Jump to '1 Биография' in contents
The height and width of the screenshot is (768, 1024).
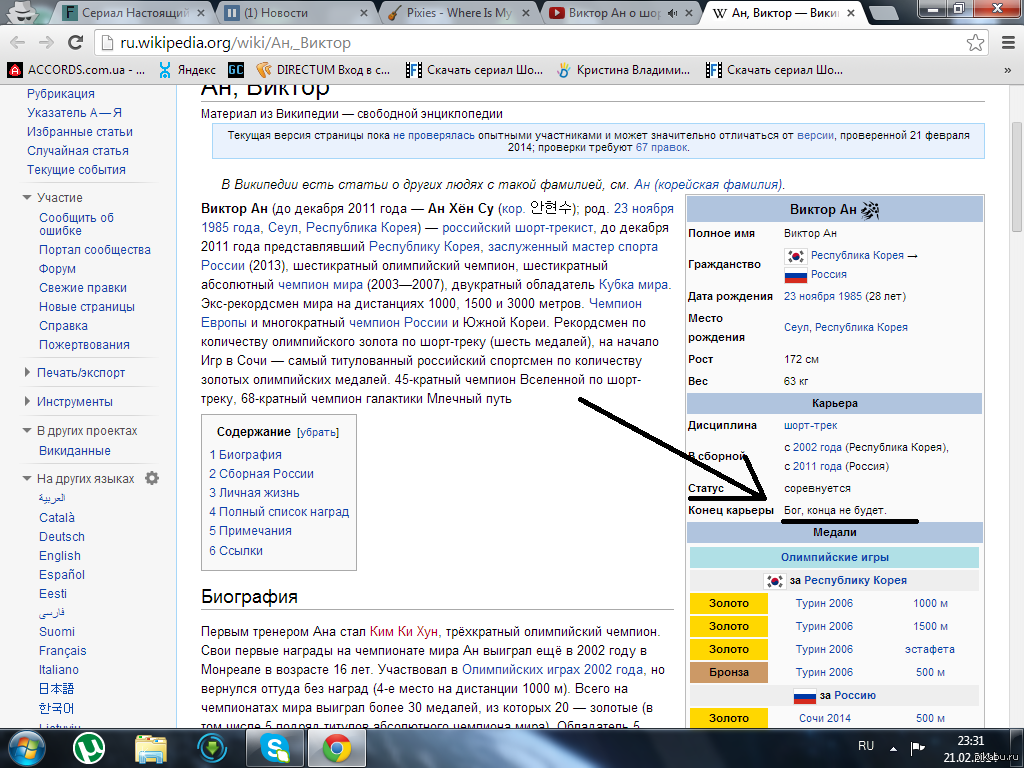tap(246, 455)
